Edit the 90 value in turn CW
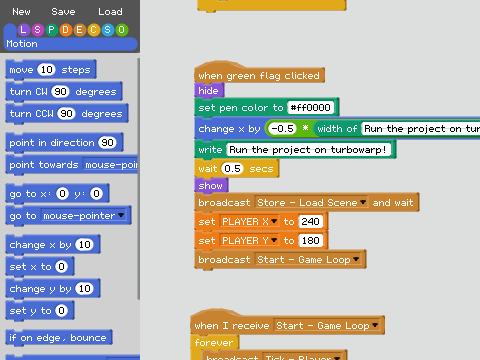 click(60, 92)
